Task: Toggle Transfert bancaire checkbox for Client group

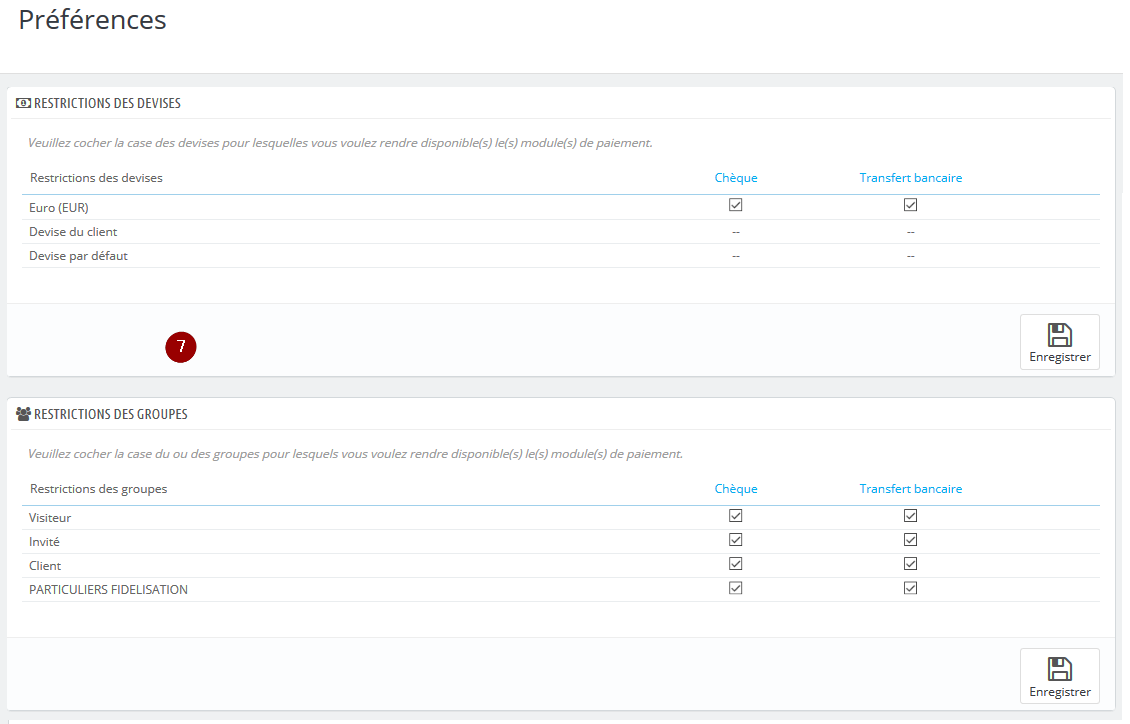Action: pos(910,564)
